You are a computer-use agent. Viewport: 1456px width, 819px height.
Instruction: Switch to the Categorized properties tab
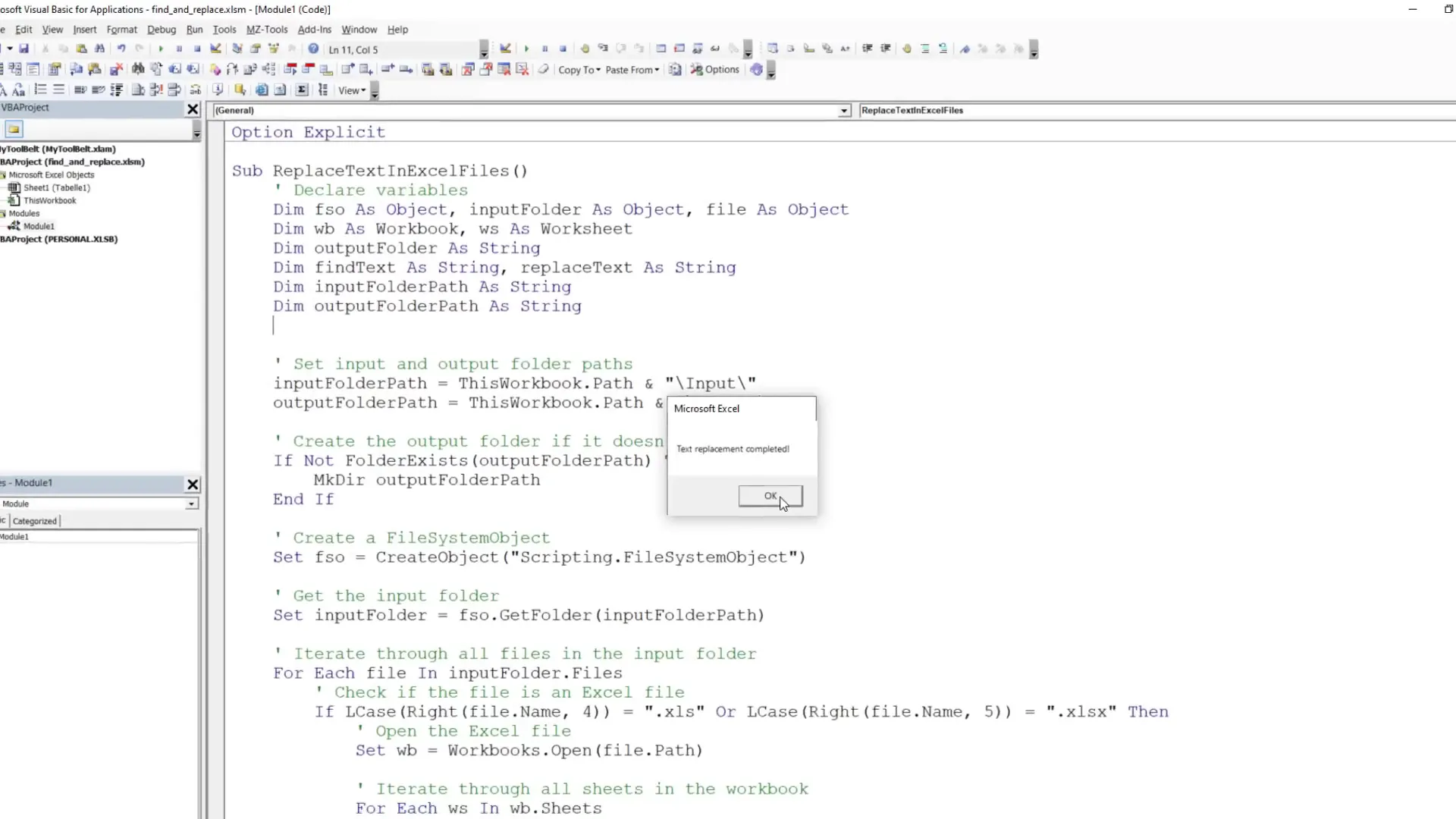pyautogui.click(x=34, y=521)
